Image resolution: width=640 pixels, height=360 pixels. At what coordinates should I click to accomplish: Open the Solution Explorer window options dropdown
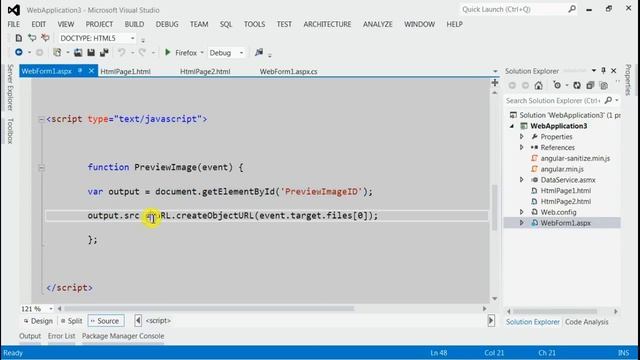(x=593, y=71)
